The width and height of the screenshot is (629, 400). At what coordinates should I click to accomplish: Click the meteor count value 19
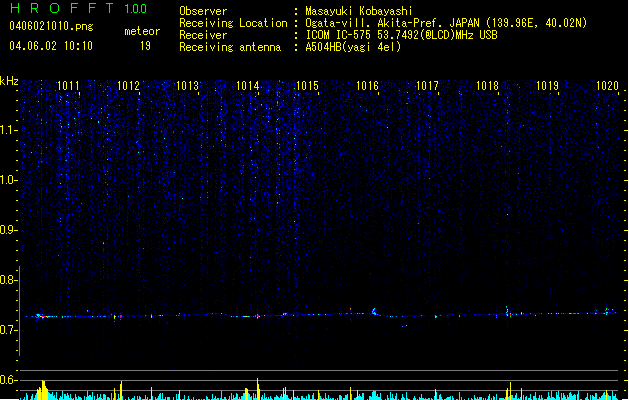click(x=145, y=46)
